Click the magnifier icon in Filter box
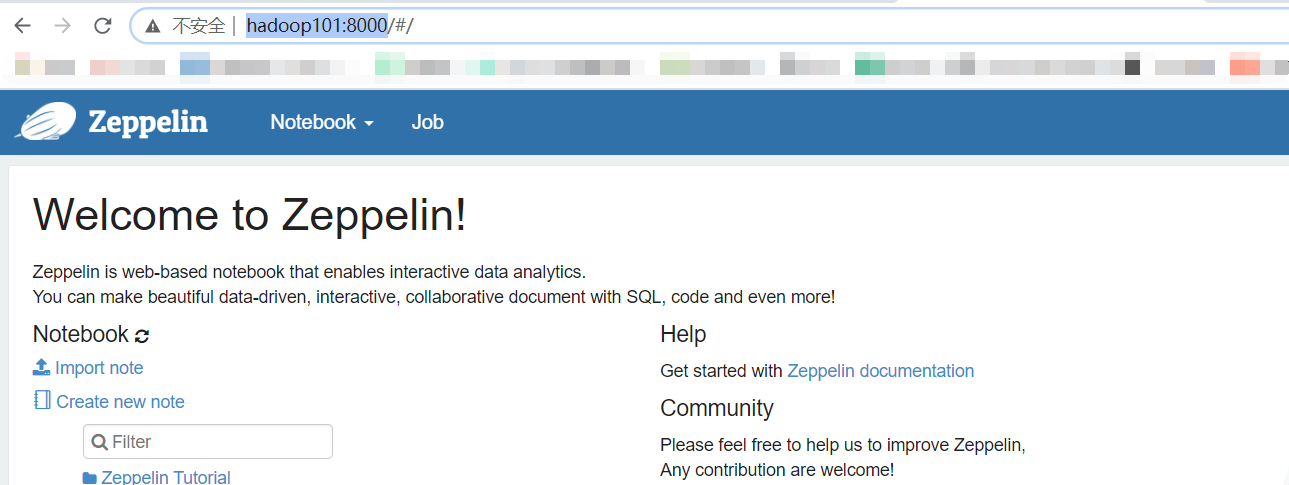 click(x=100, y=442)
